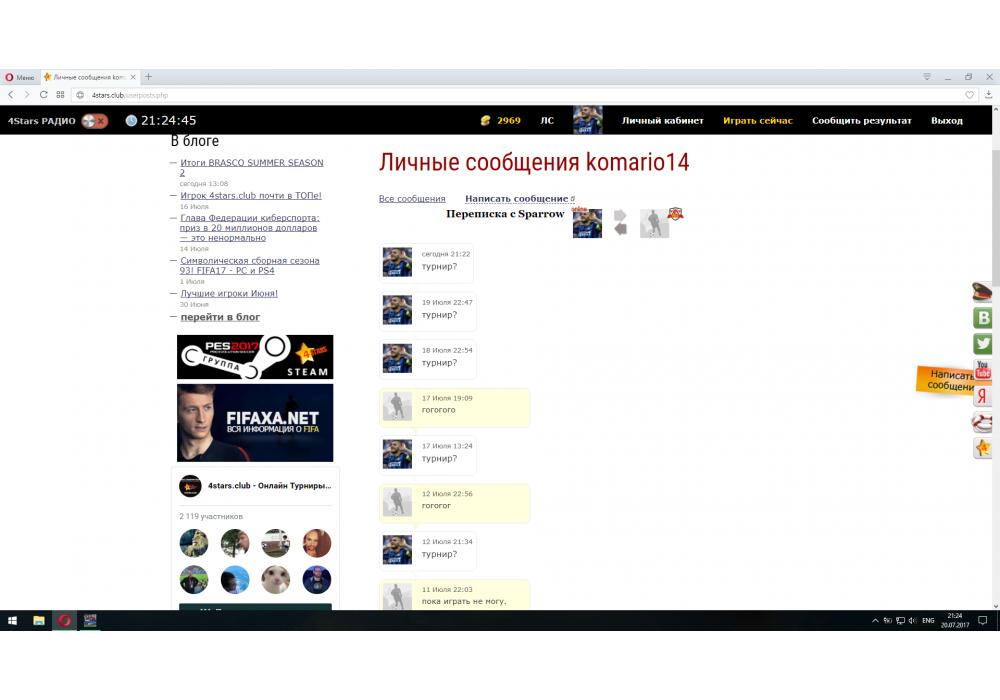
Task: Open the YouTube sidebar icon
Action: pos(983,370)
